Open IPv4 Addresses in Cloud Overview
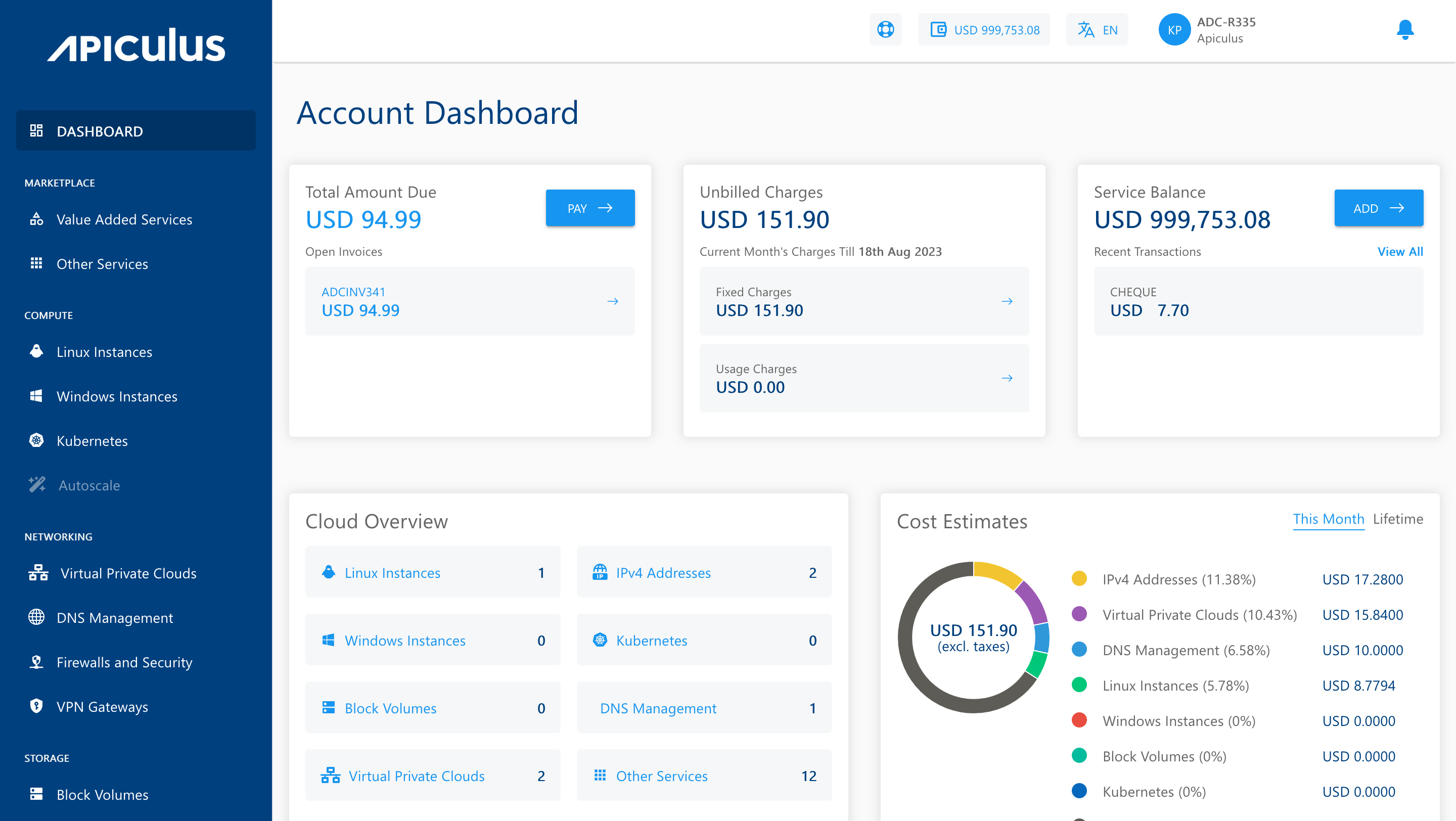 click(x=704, y=572)
